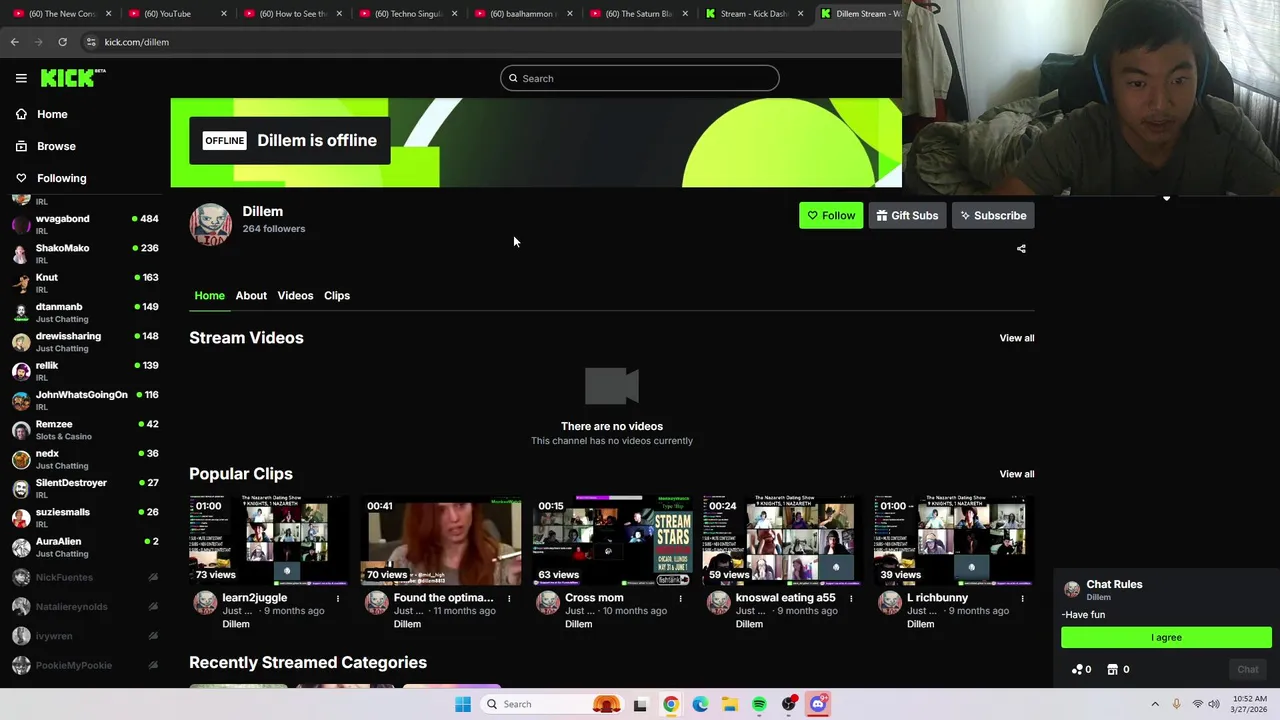Open dtanmanb channel in sidebar
The width and height of the screenshot is (1280, 720).
85,312
